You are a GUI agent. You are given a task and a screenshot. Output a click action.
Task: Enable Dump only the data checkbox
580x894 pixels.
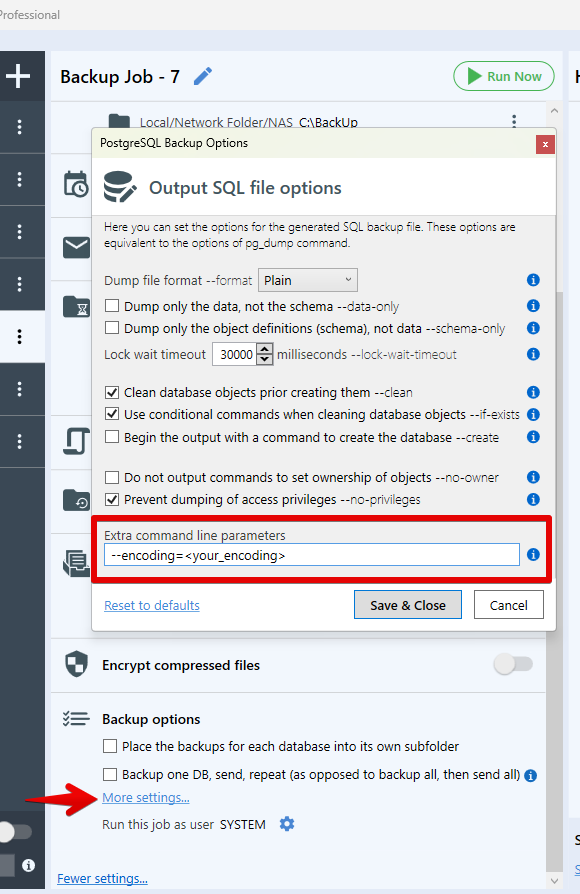click(112, 306)
